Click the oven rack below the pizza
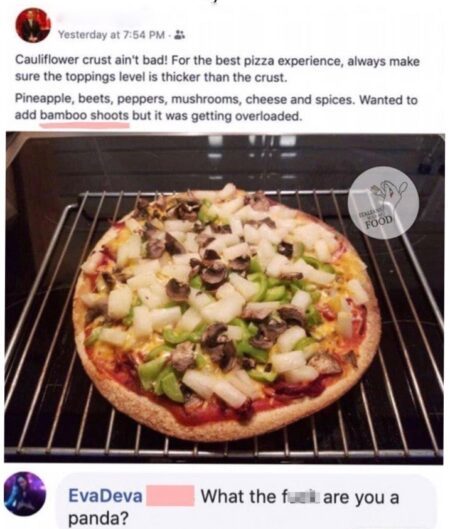The height and width of the screenshot is (529, 450). [223, 445]
